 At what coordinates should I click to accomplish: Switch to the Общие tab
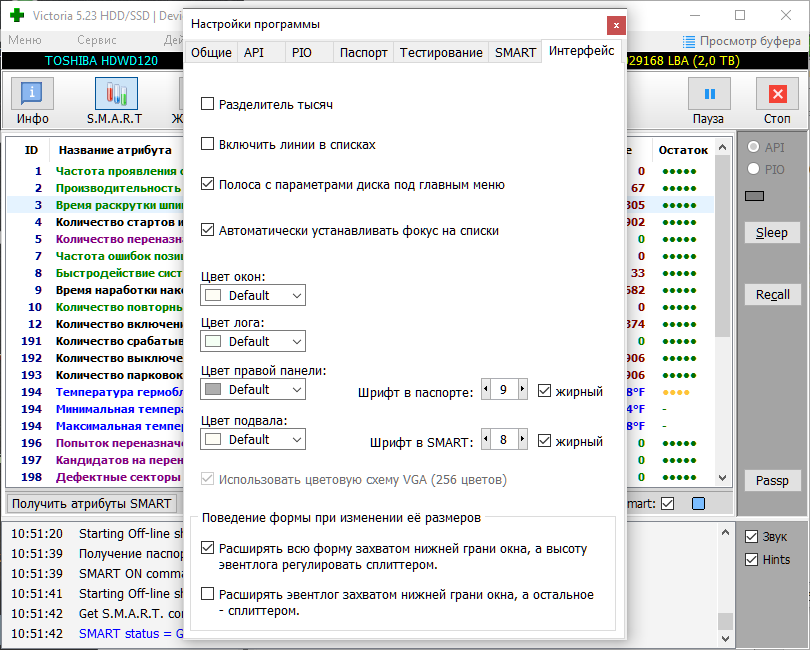tap(211, 53)
